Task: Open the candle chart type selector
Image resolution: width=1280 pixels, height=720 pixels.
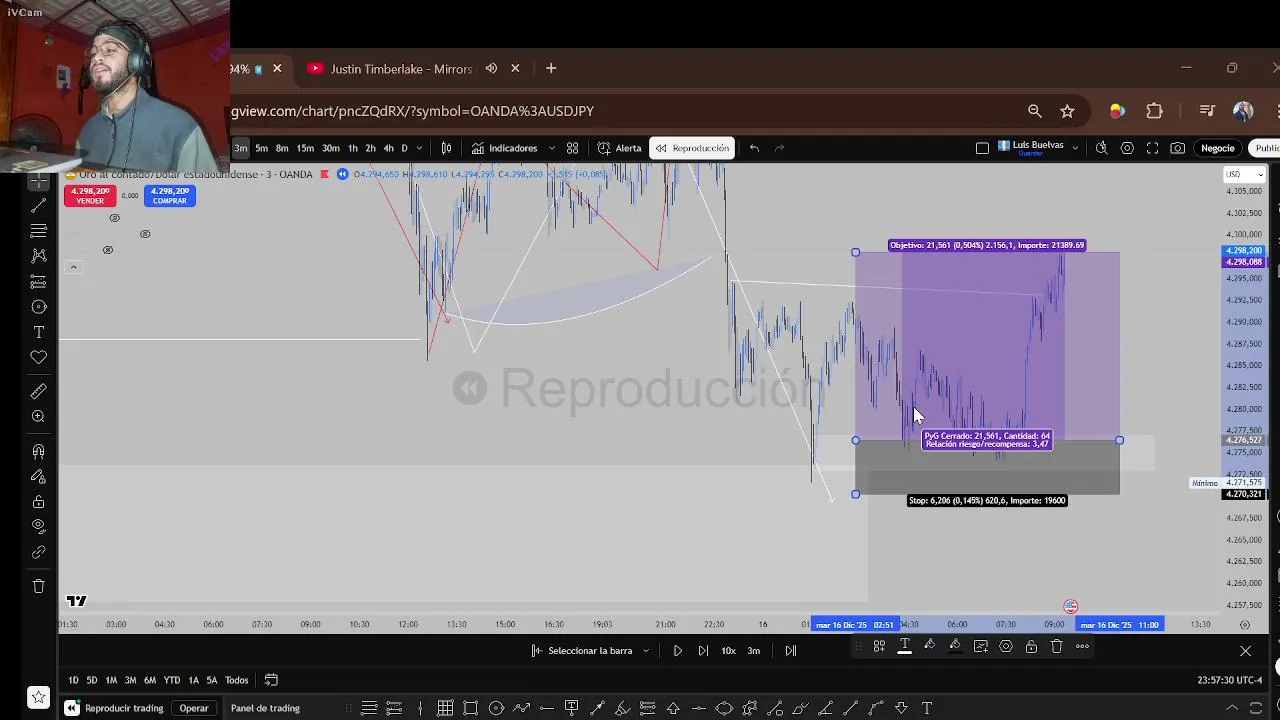Action: click(x=446, y=148)
